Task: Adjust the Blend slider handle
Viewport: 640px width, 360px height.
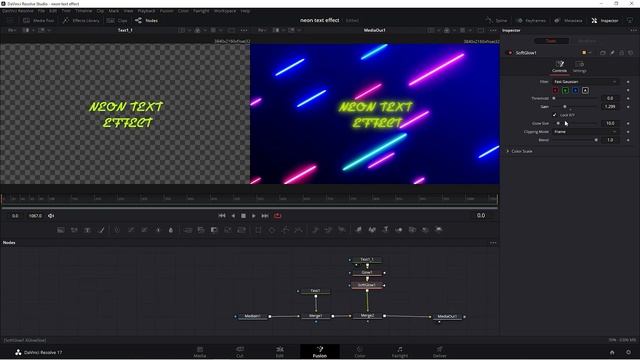Action: coord(596,140)
